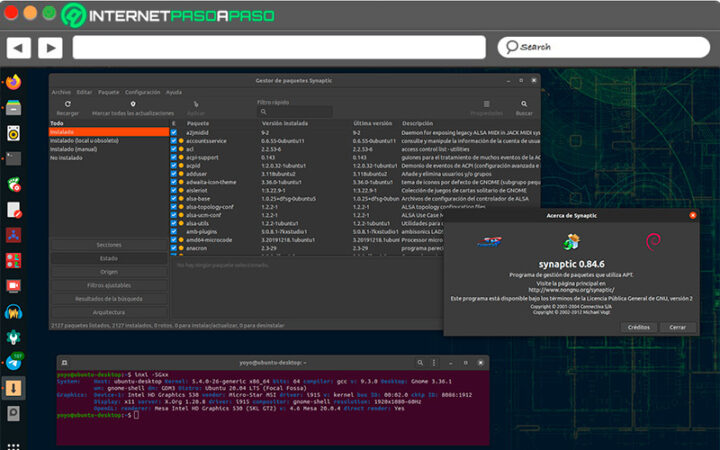Click the Connectiva logo in About dialog
Screen dimensions: 720x450
tap(489, 242)
